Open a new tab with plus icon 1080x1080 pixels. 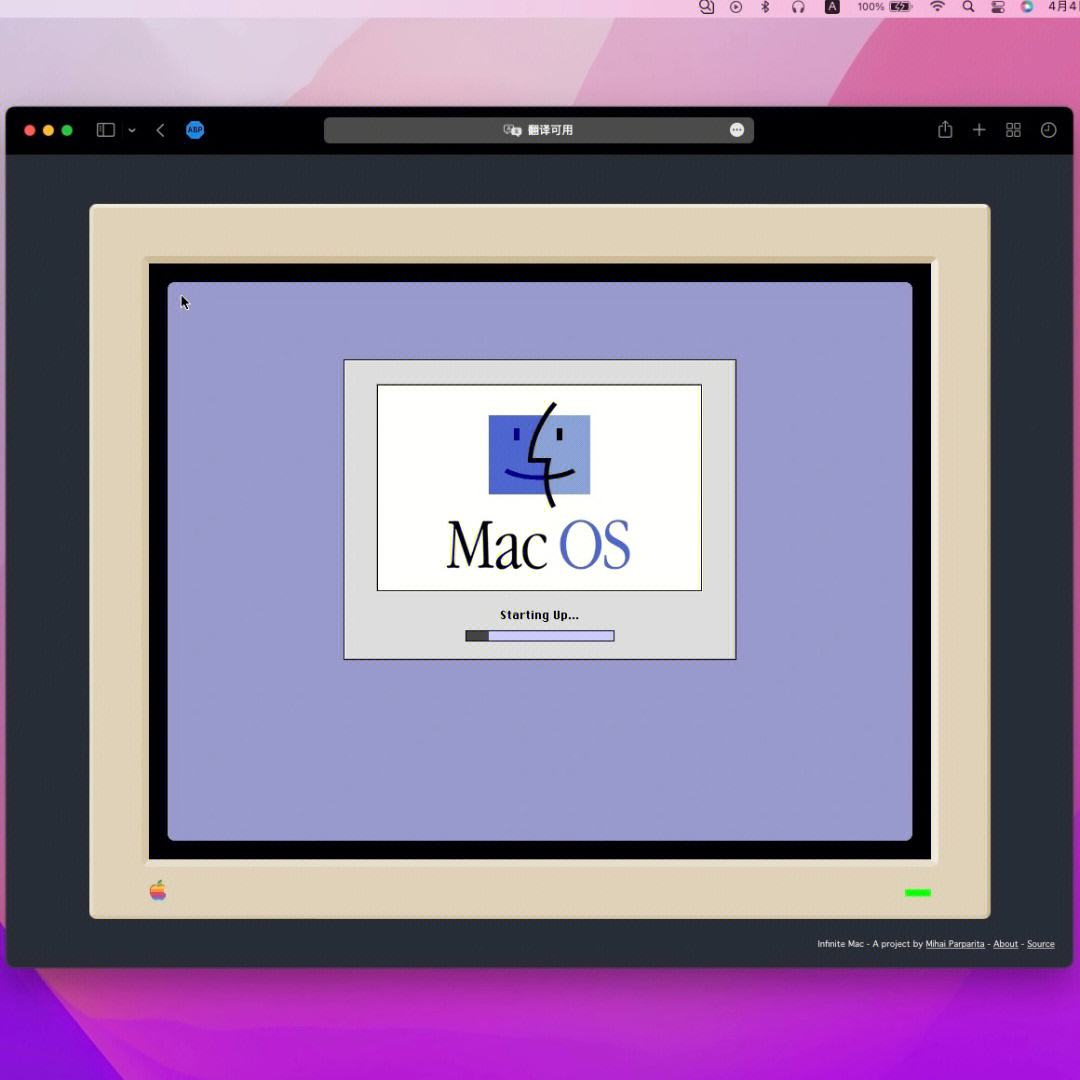coord(979,130)
